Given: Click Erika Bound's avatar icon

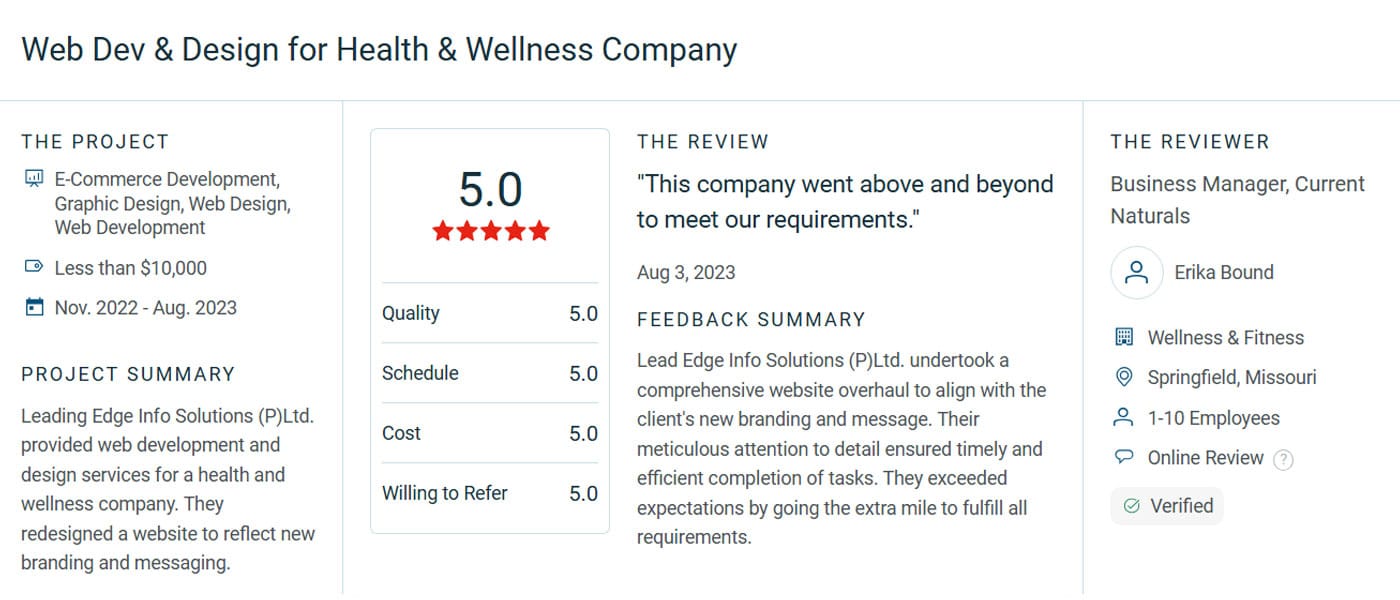Looking at the screenshot, I should [x=1136, y=272].
